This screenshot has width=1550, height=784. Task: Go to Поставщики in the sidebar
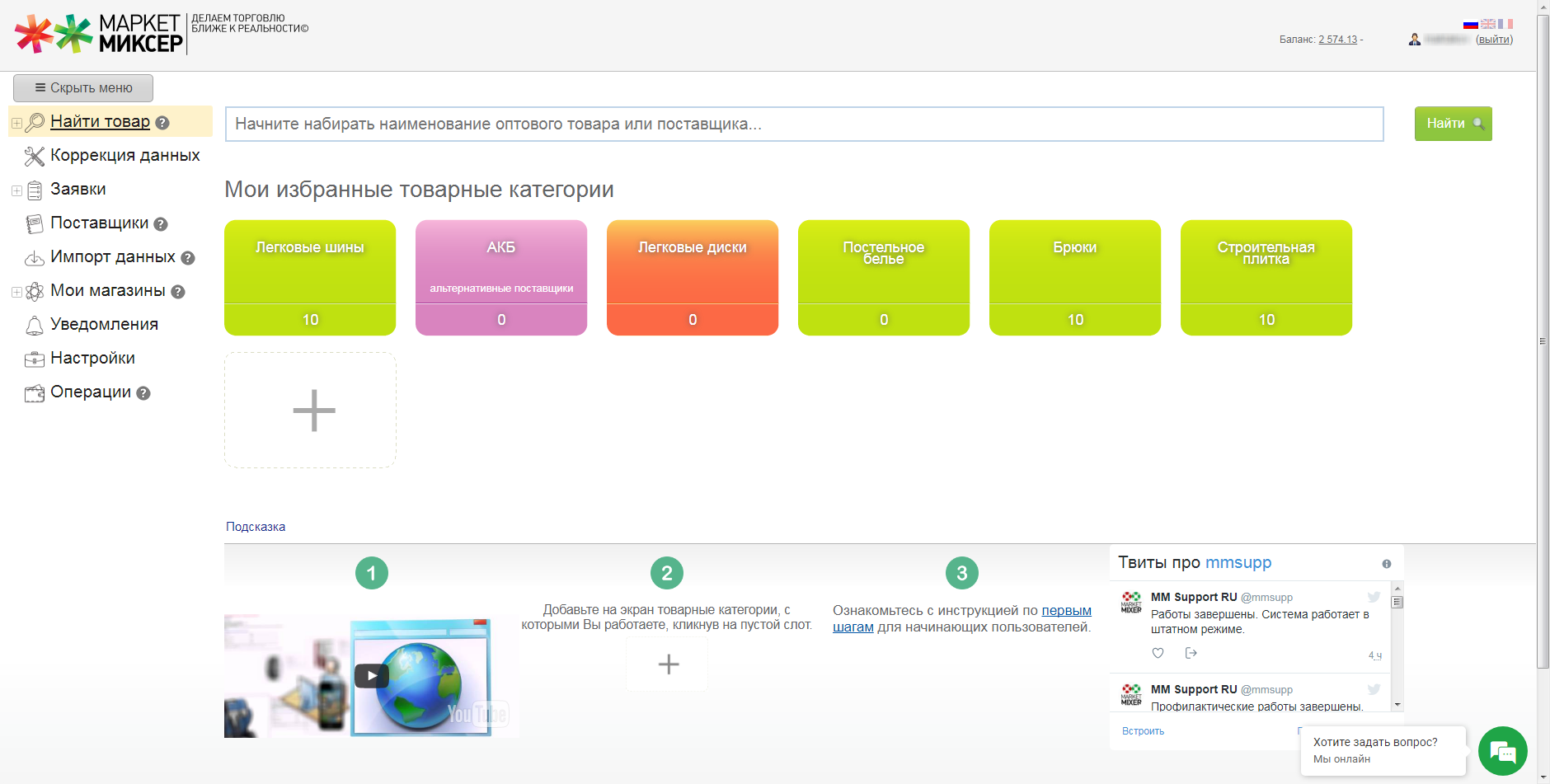click(100, 223)
